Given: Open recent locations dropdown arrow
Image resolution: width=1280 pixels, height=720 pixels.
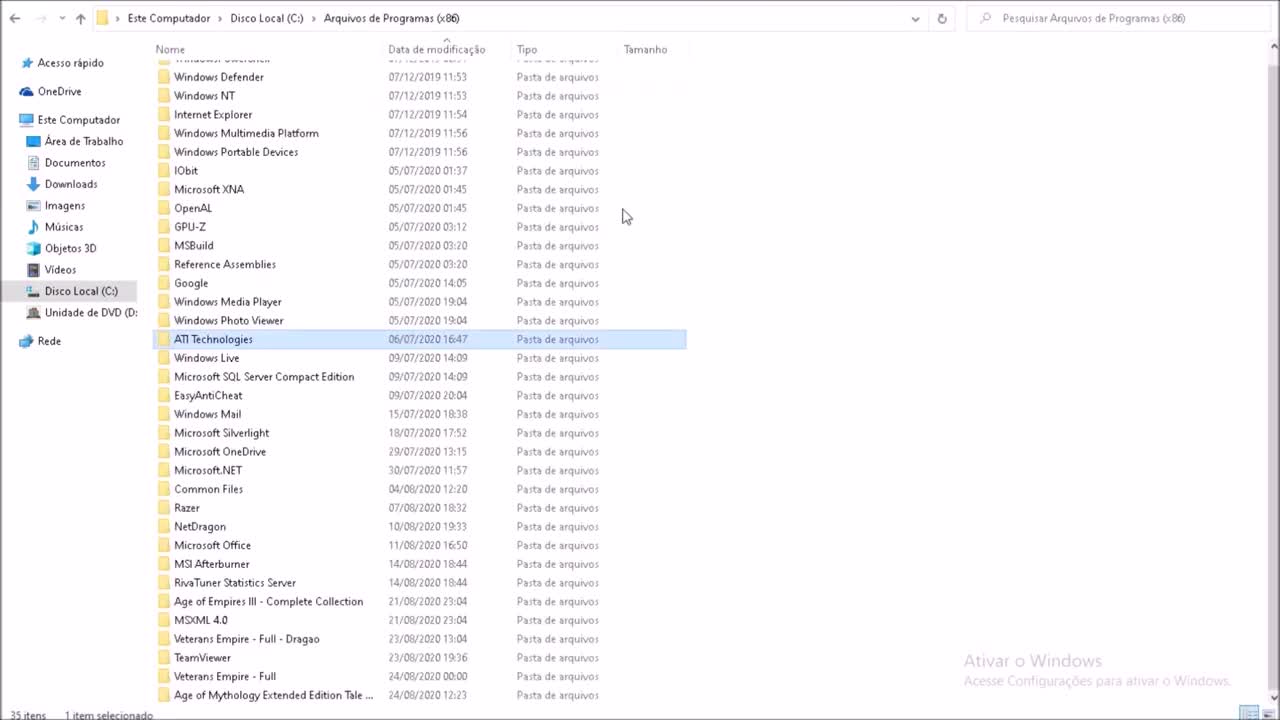Looking at the screenshot, I should (61, 18).
